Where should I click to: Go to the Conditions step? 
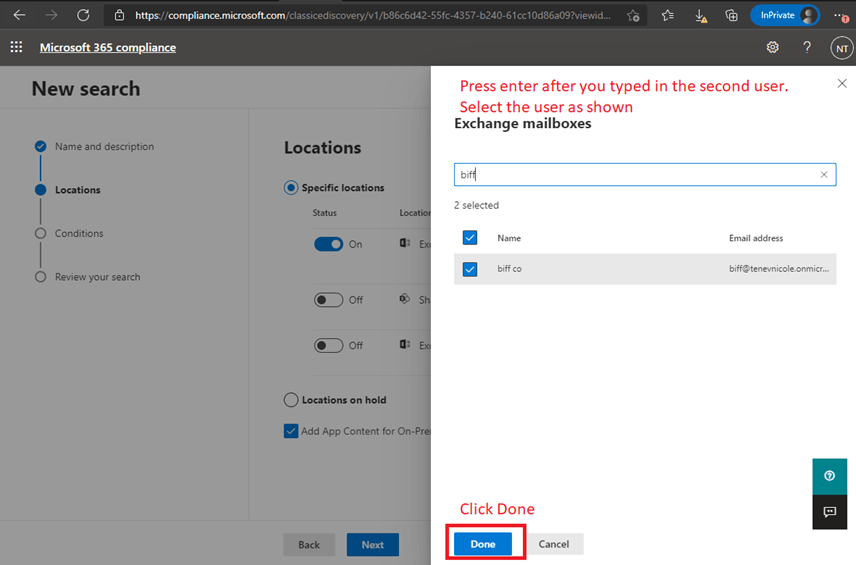pos(79,233)
